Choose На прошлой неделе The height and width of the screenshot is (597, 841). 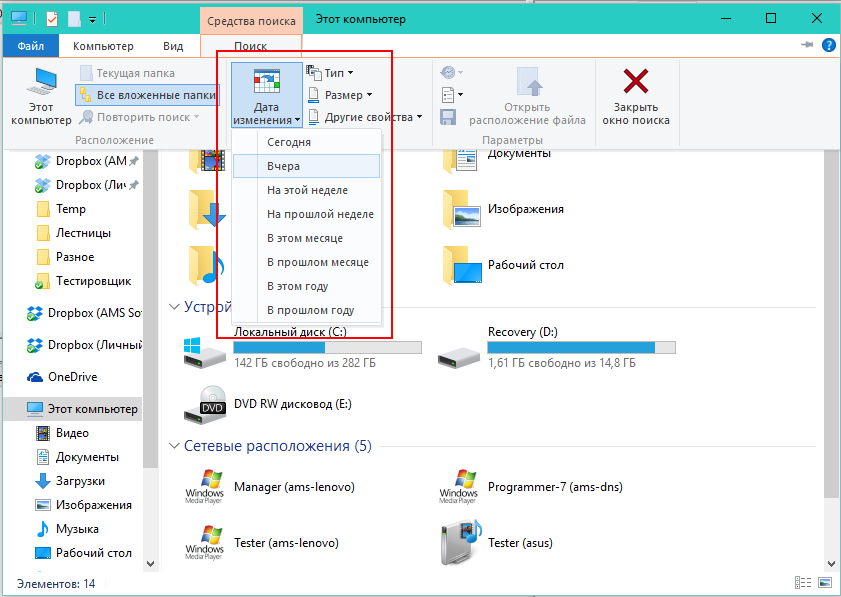coord(306,214)
